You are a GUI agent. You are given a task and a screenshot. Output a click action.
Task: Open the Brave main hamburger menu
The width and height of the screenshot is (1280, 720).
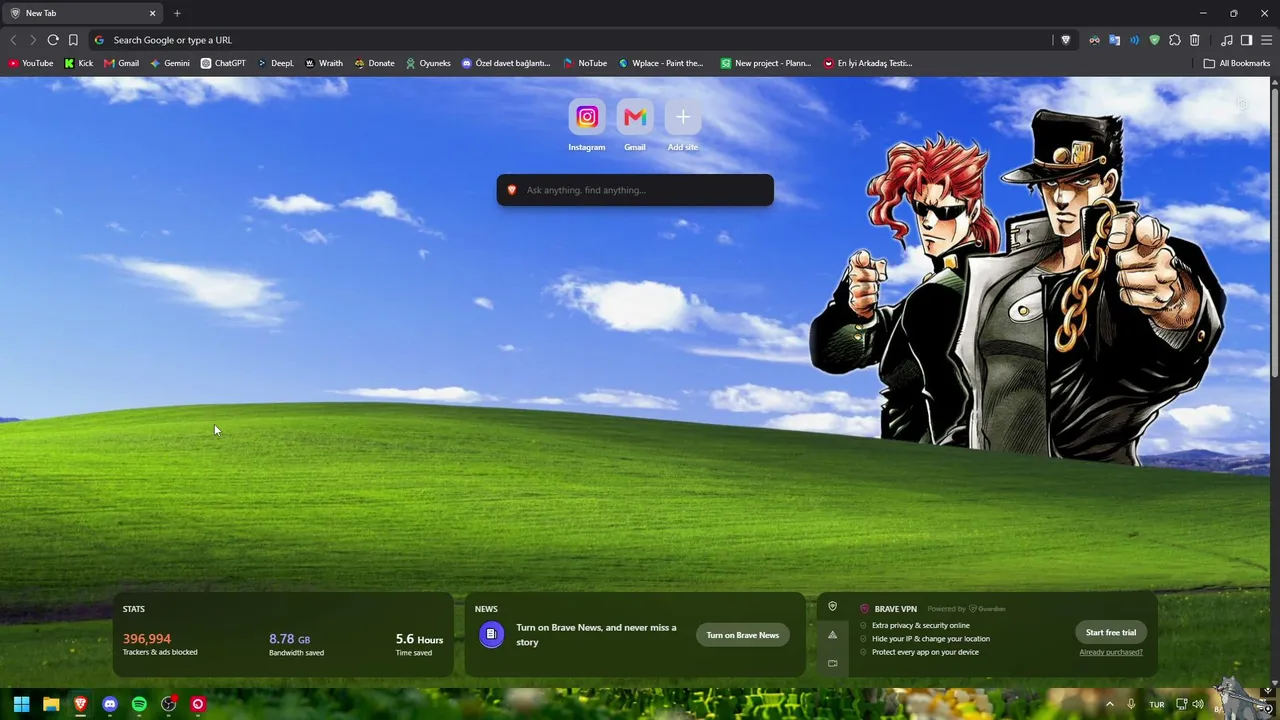click(1267, 40)
